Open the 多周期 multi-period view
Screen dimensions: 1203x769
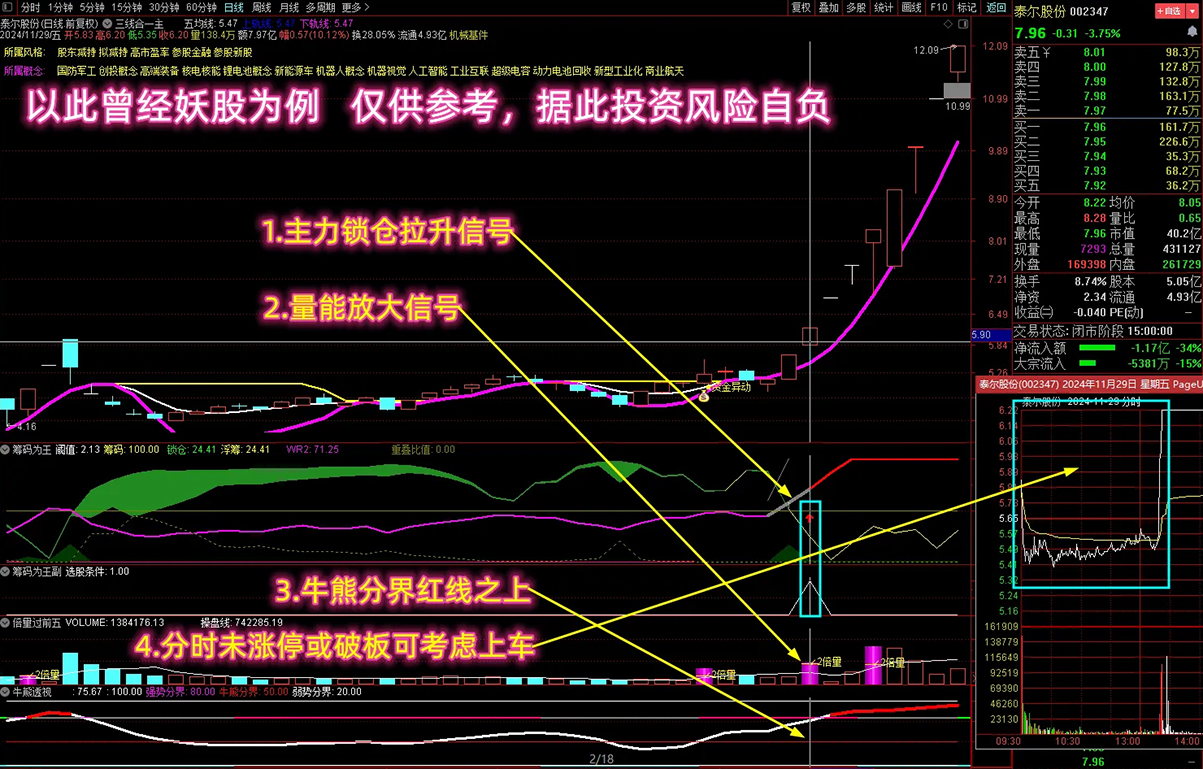coord(320,7)
